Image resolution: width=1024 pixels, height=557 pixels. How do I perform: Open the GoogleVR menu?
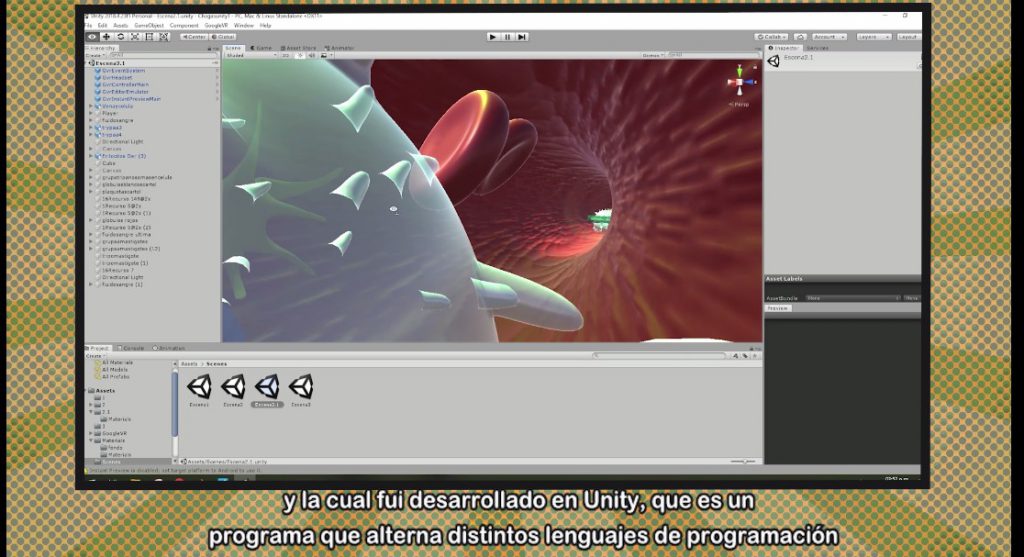pos(216,25)
